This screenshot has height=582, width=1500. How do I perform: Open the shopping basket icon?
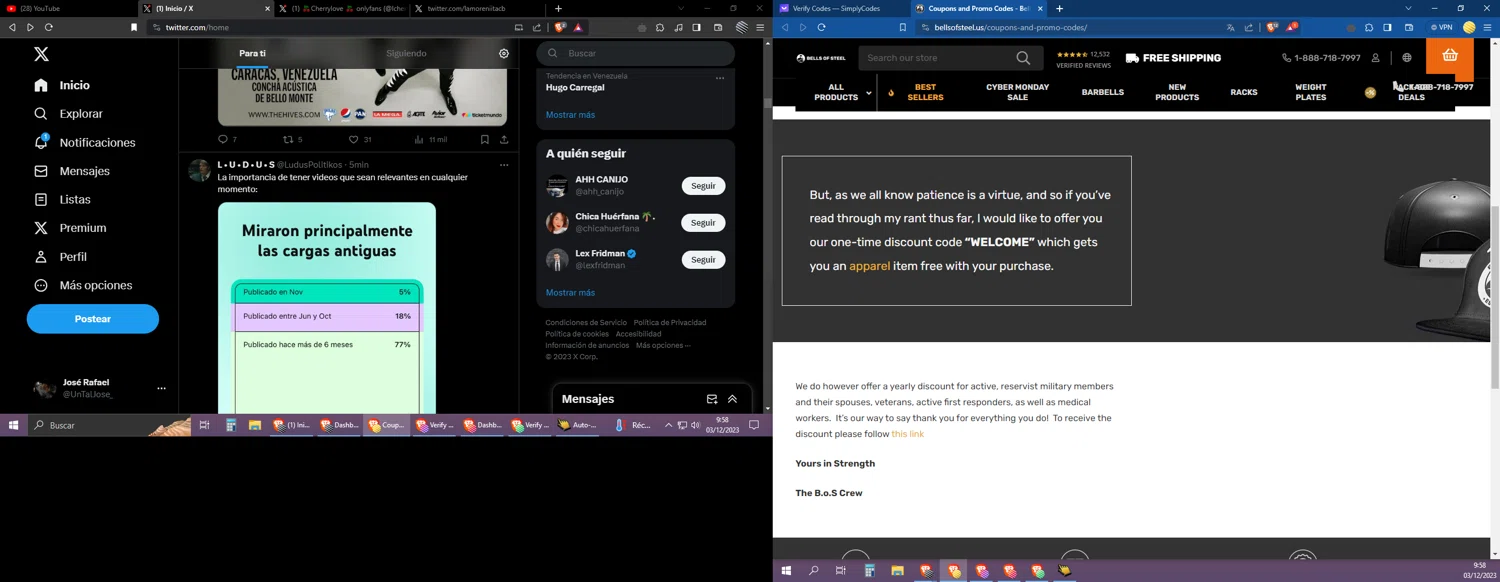(x=1450, y=56)
